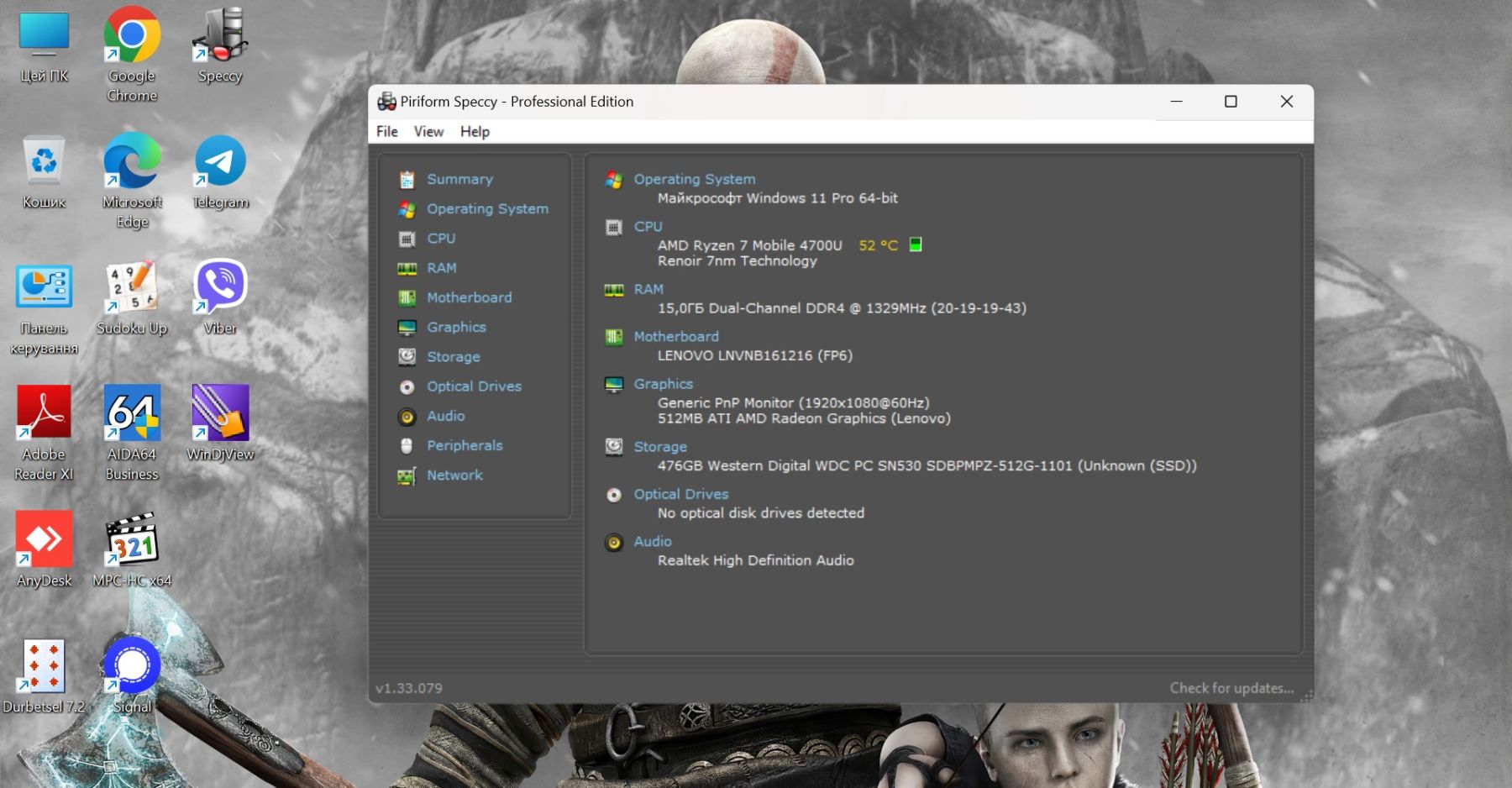Select AIDA64 Business desktop shortcut
The width and height of the screenshot is (1512, 788).
132,433
